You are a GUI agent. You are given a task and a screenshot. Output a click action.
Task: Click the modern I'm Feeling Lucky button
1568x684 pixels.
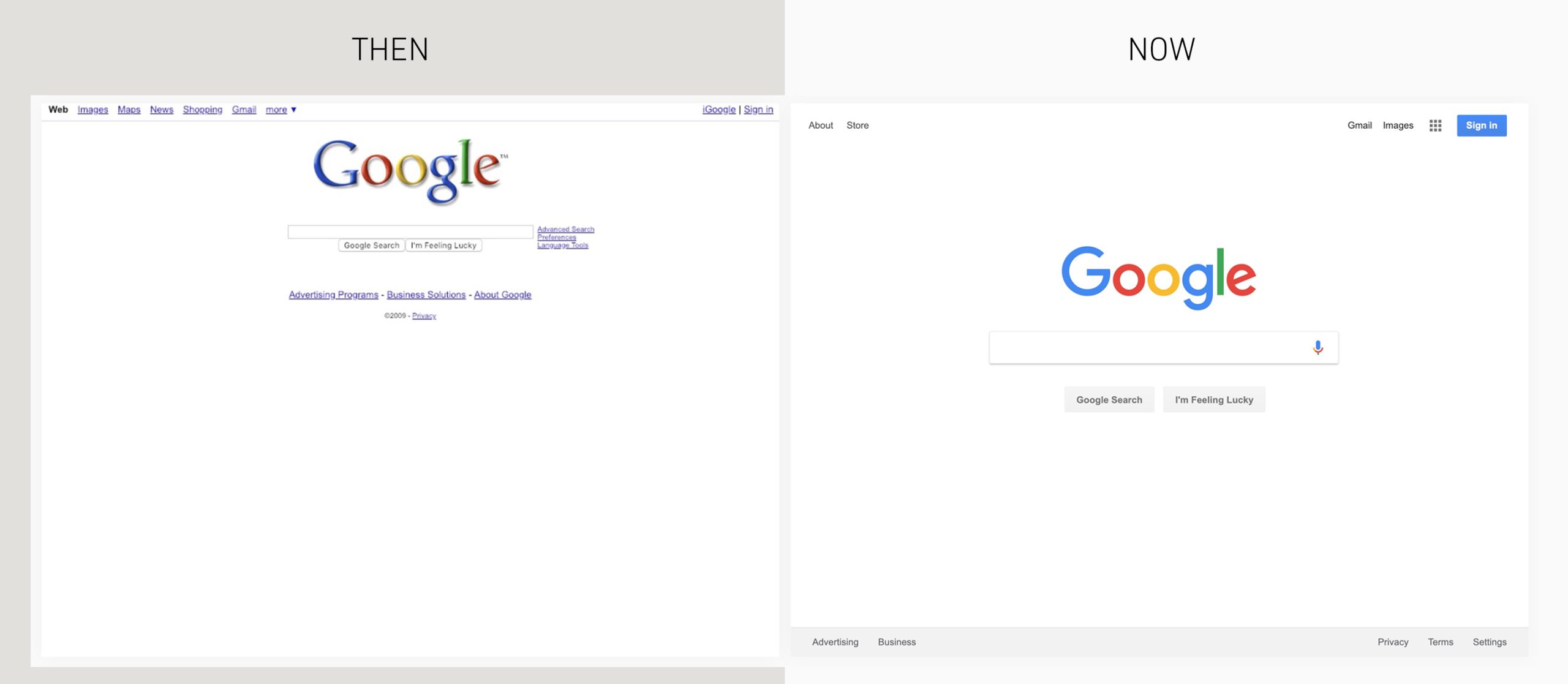tap(1213, 400)
